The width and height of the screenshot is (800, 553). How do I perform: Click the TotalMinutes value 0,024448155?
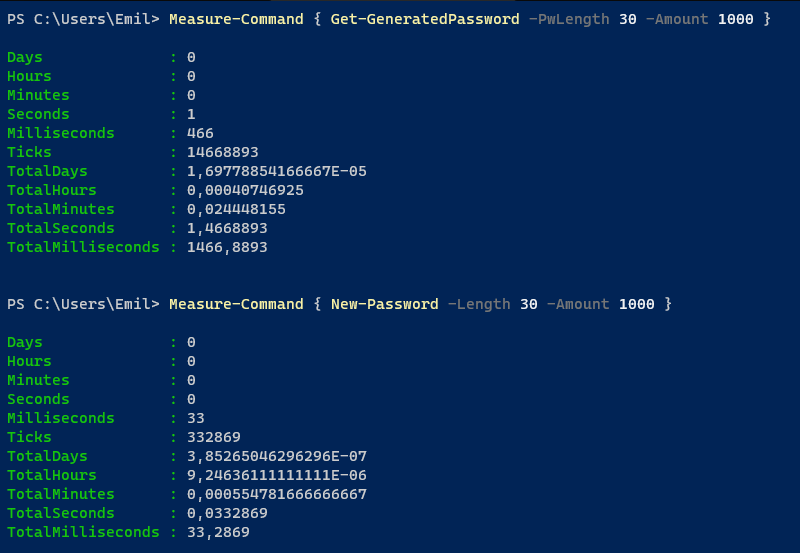[x=236, y=209]
